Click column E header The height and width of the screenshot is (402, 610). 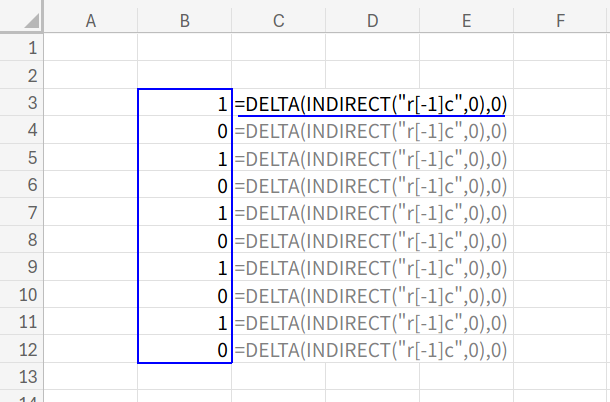tap(467, 18)
